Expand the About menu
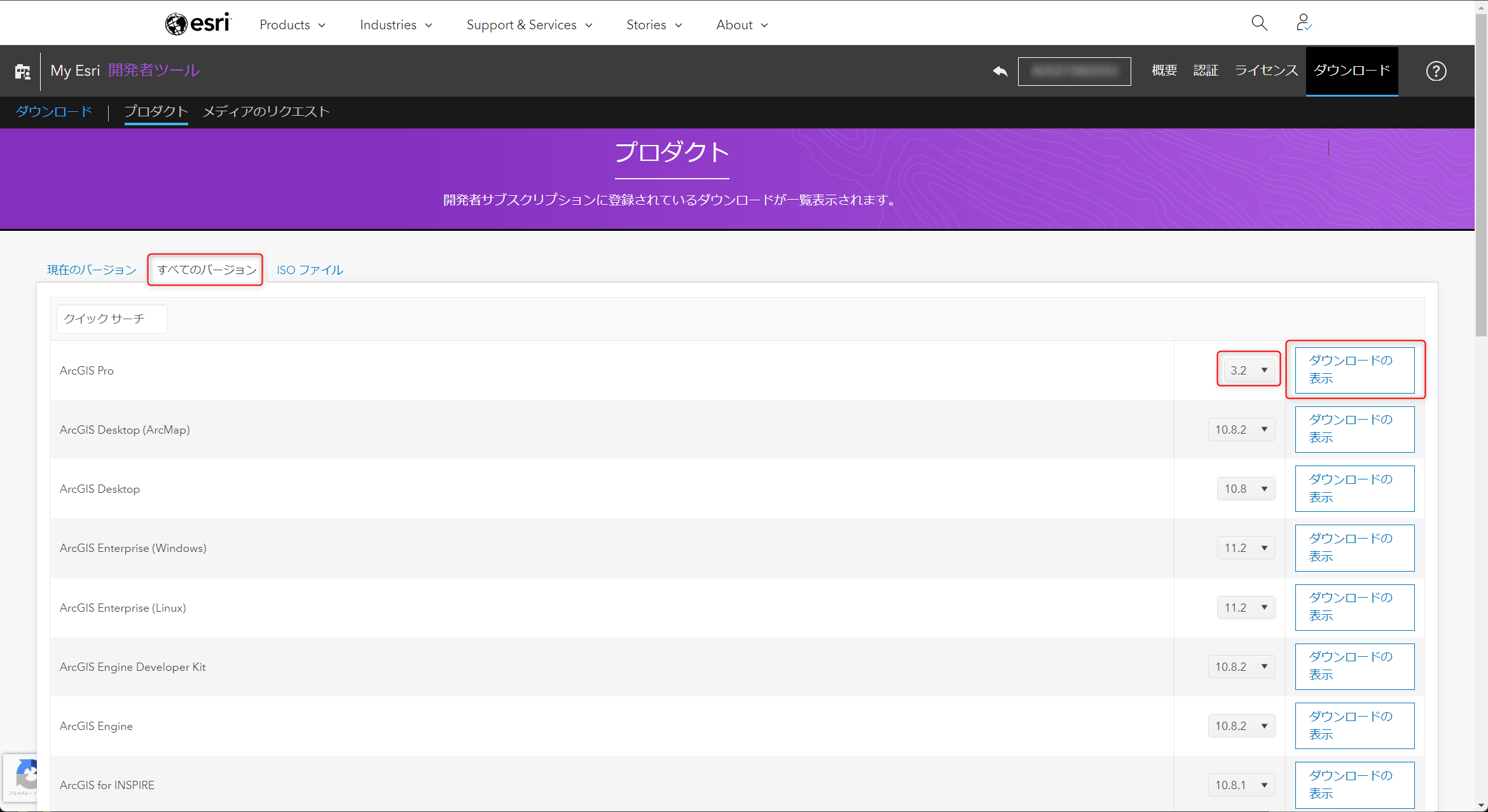Viewport: 1488px width, 812px height. pyautogui.click(x=742, y=25)
